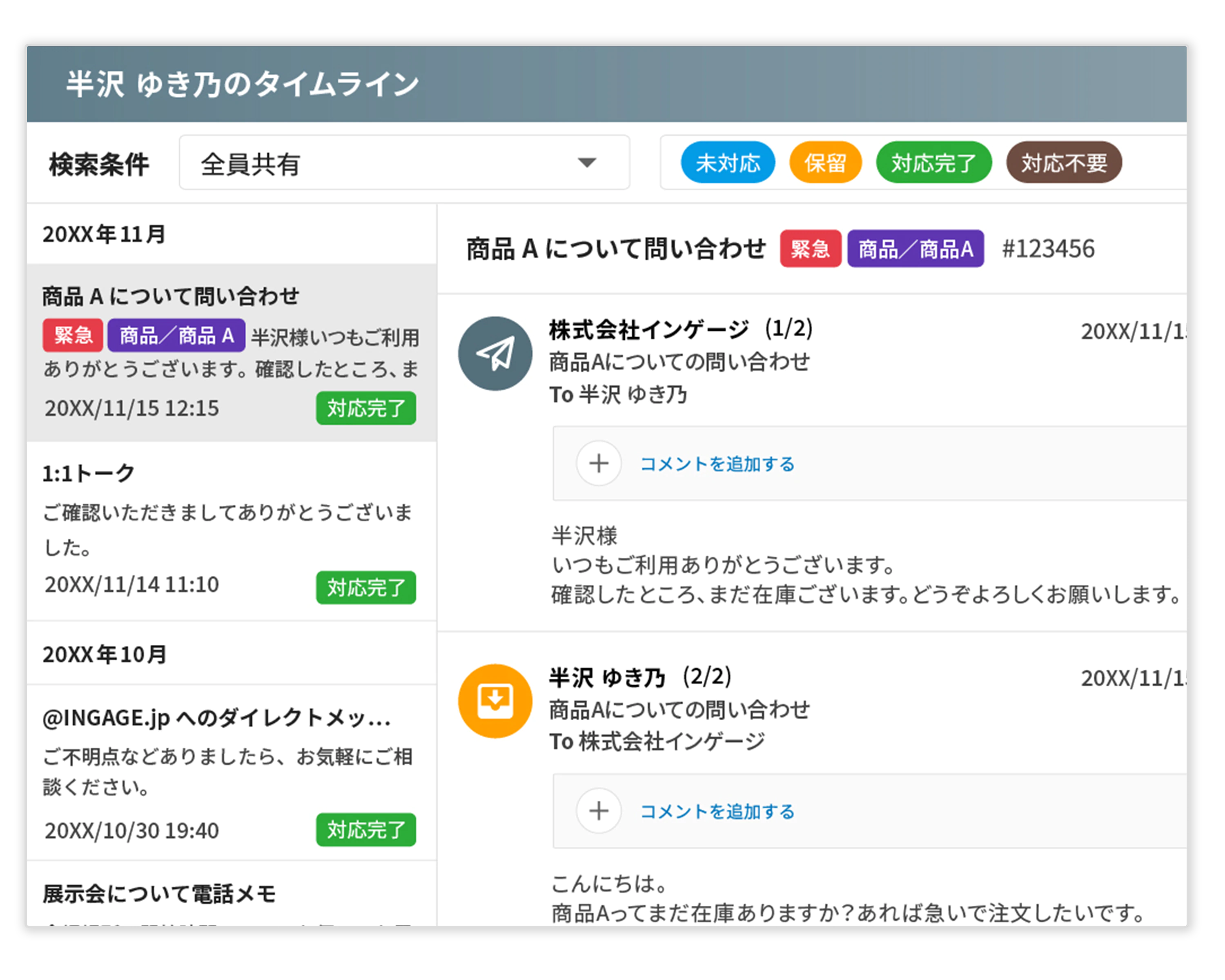Click the dropdown arrow next to 全員共有
1225x980 pixels.
(588, 163)
